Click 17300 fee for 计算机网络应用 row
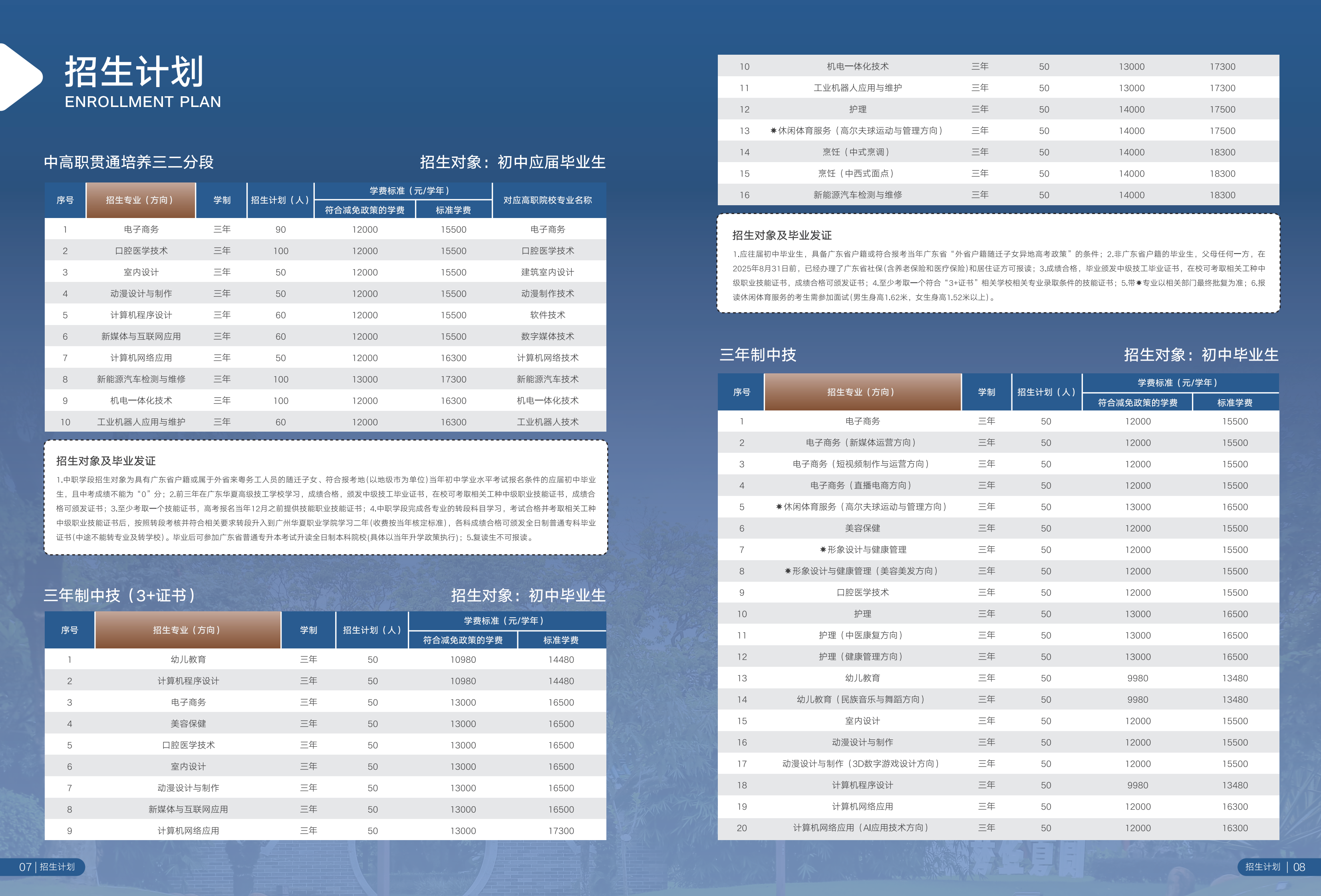The image size is (1321, 896). pos(561,831)
